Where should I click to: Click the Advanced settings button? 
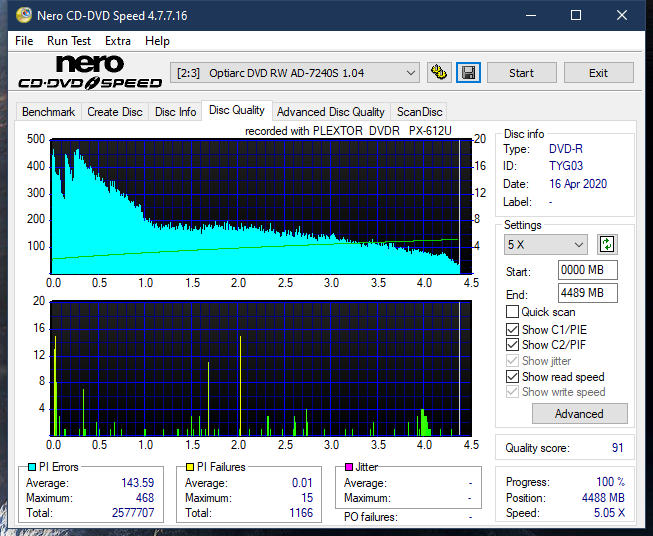click(x=579, y=414)
